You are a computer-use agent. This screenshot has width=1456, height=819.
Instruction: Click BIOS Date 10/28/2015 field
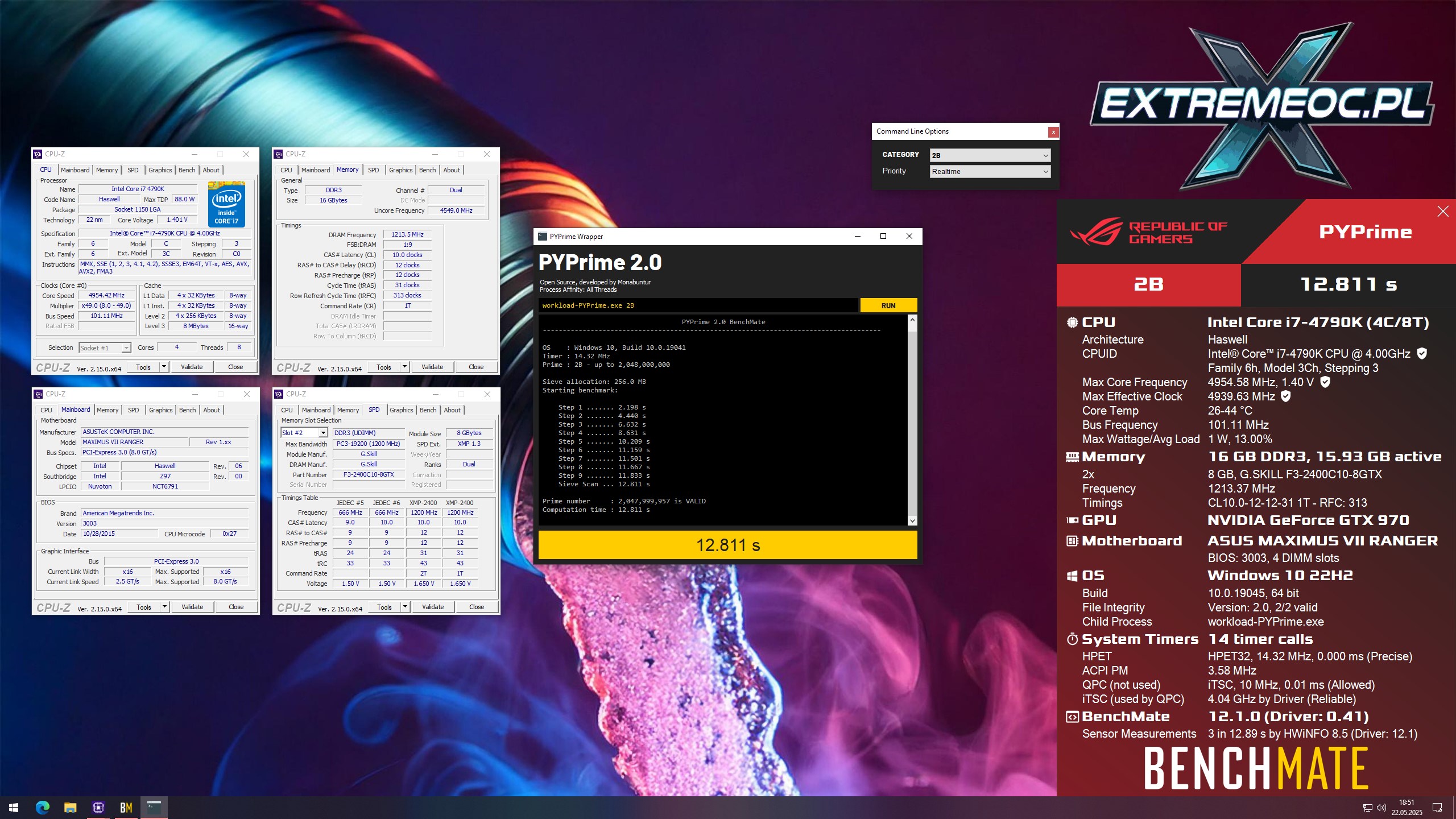(x=119, y=533)
